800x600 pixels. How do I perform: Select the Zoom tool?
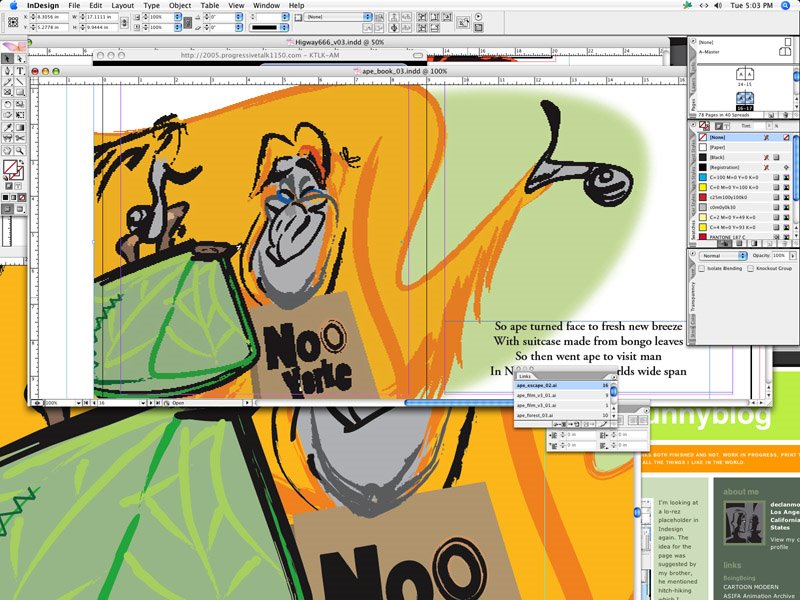[x=20, y=151]
